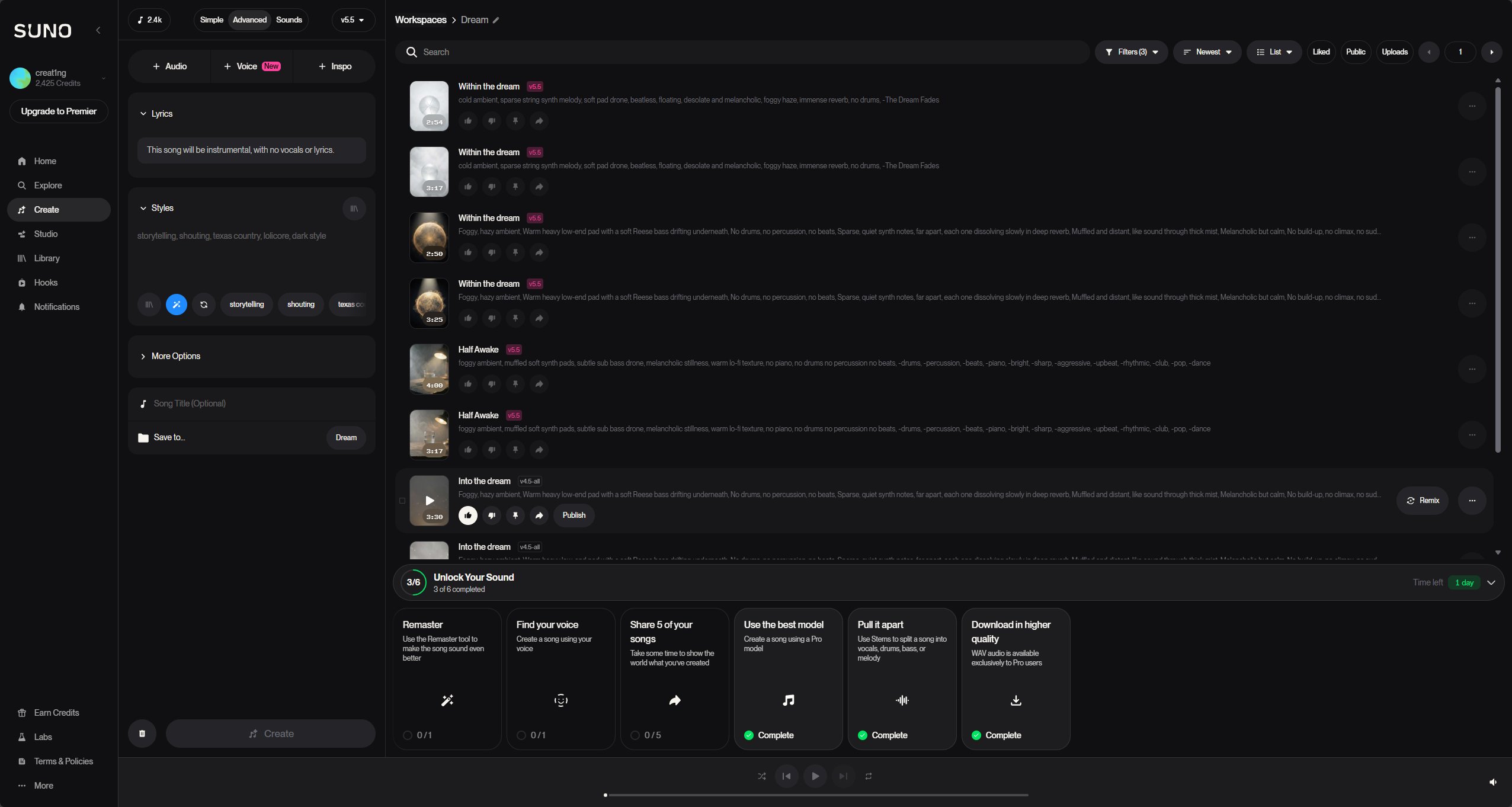Open Library in the sidebar
Viewport: 1512px width, 807px height.
59,258
